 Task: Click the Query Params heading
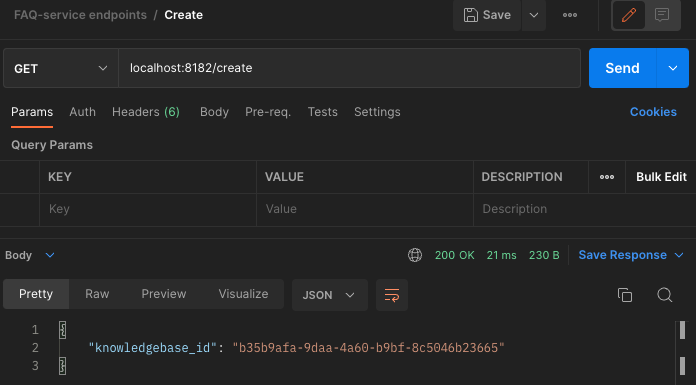52,145
